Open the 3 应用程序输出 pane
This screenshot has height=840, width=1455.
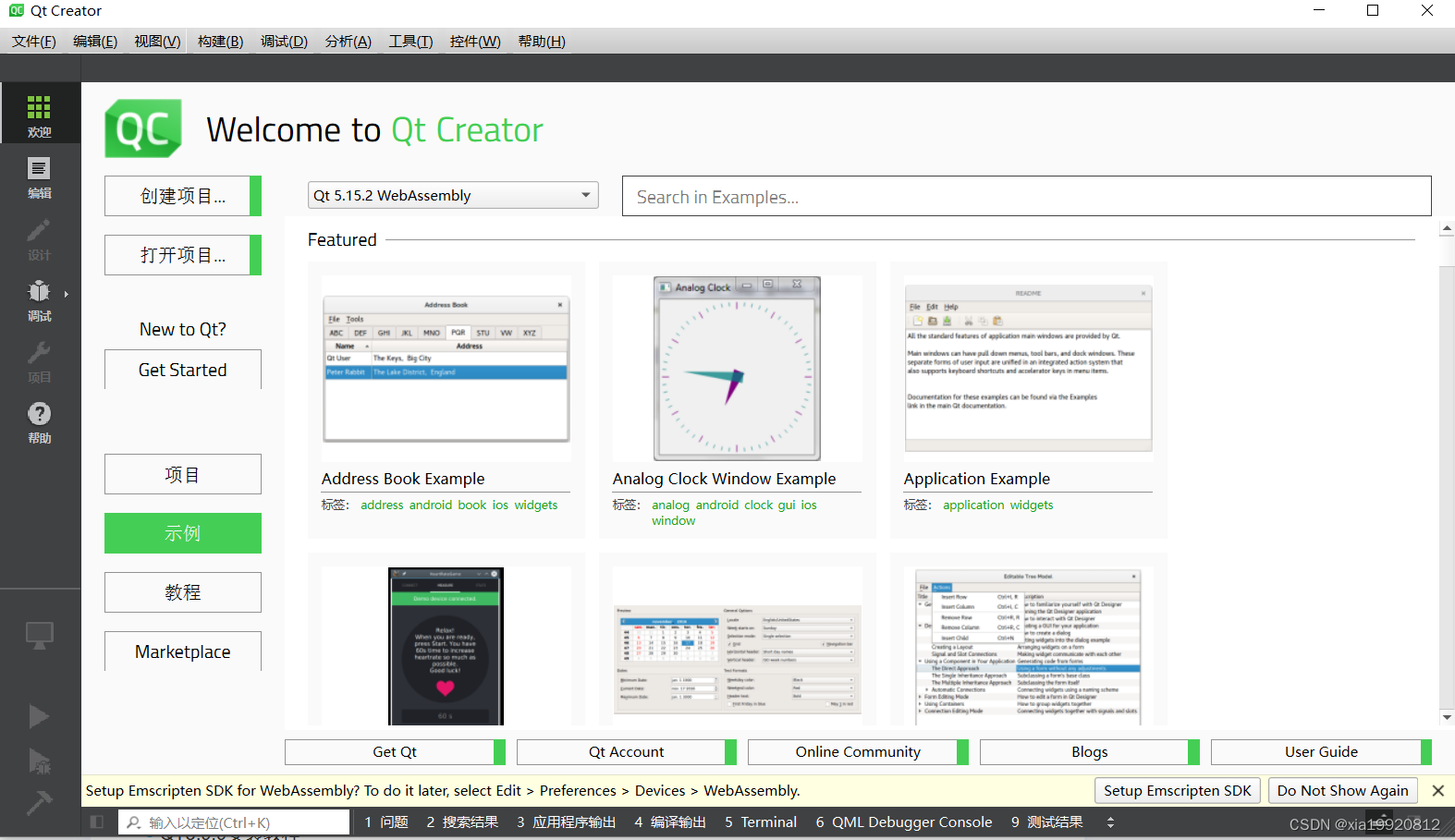(566, 822)
